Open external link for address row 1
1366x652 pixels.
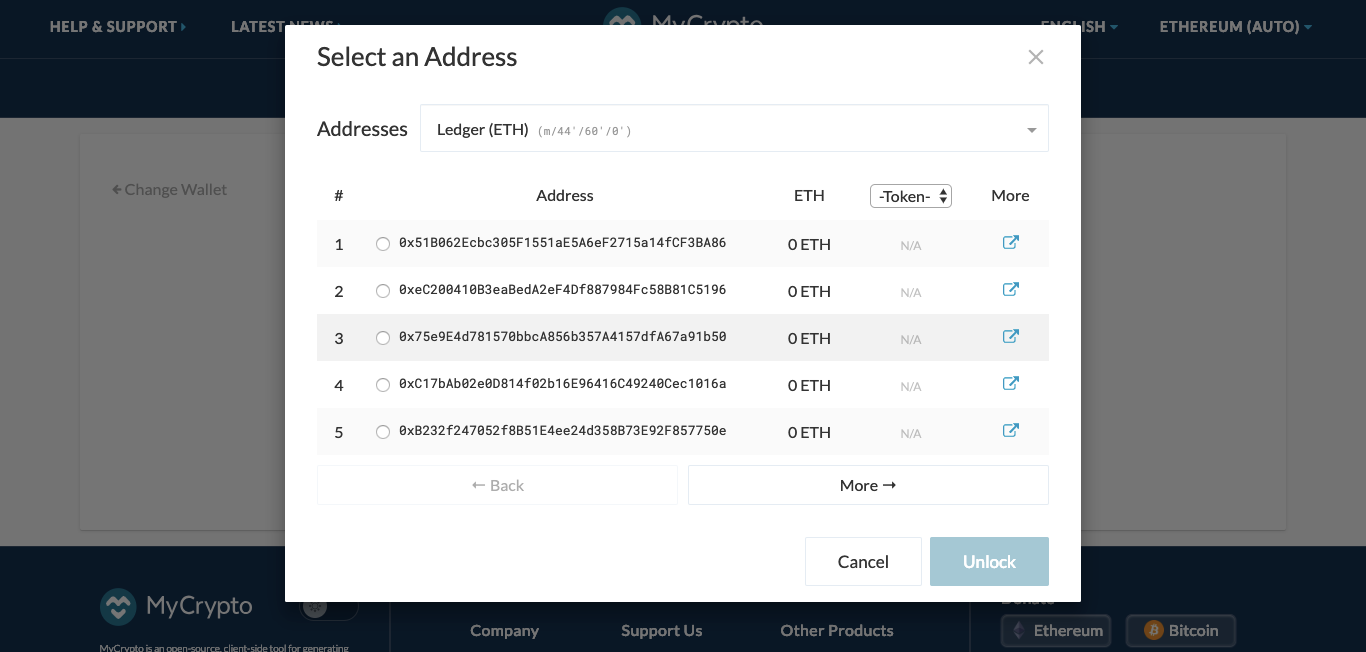(1010, 243)
